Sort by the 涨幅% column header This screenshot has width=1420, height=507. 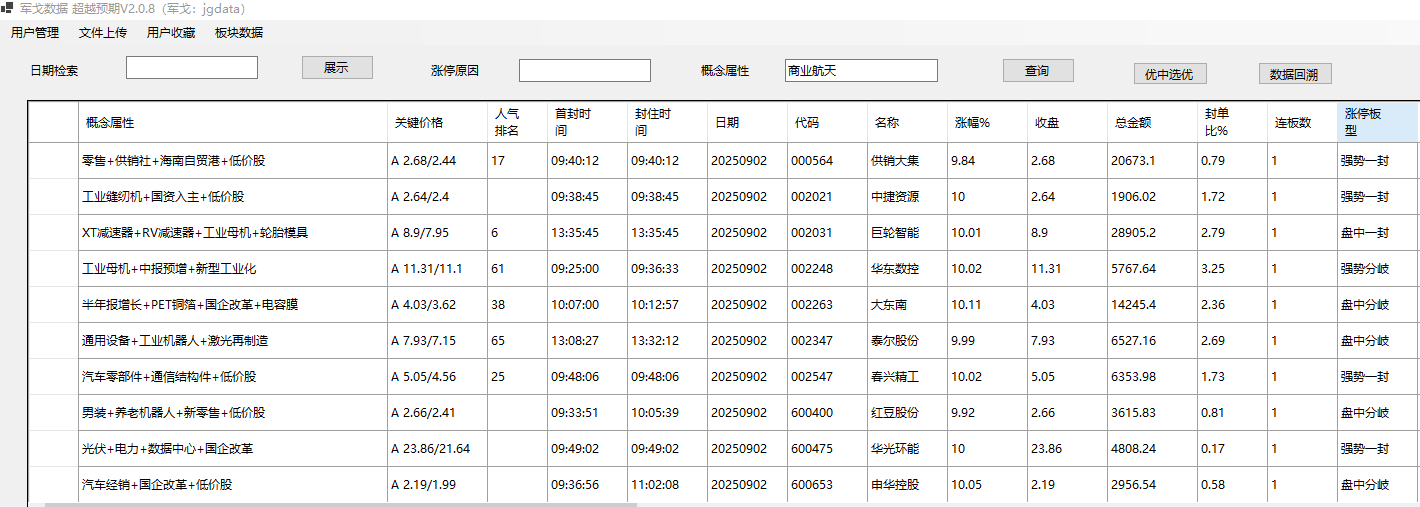pyautogui.click(x=972, y=123)
